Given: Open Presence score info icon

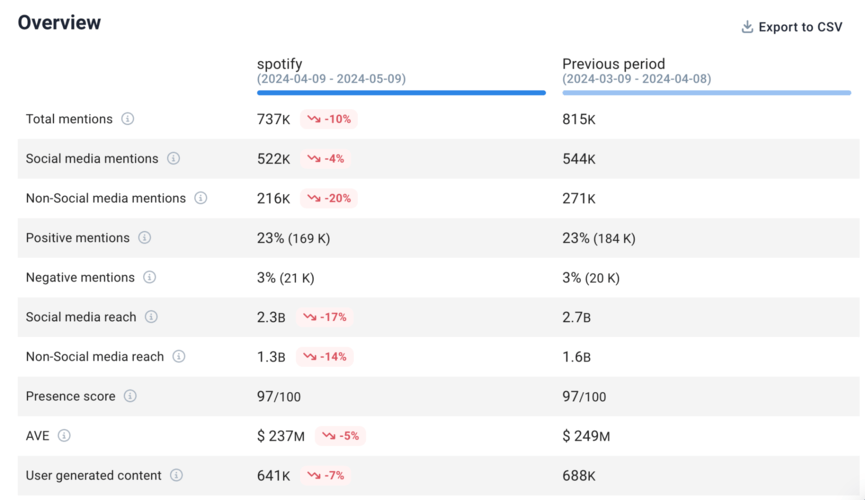Looking at the screenshot, I should tap(131, 396).
